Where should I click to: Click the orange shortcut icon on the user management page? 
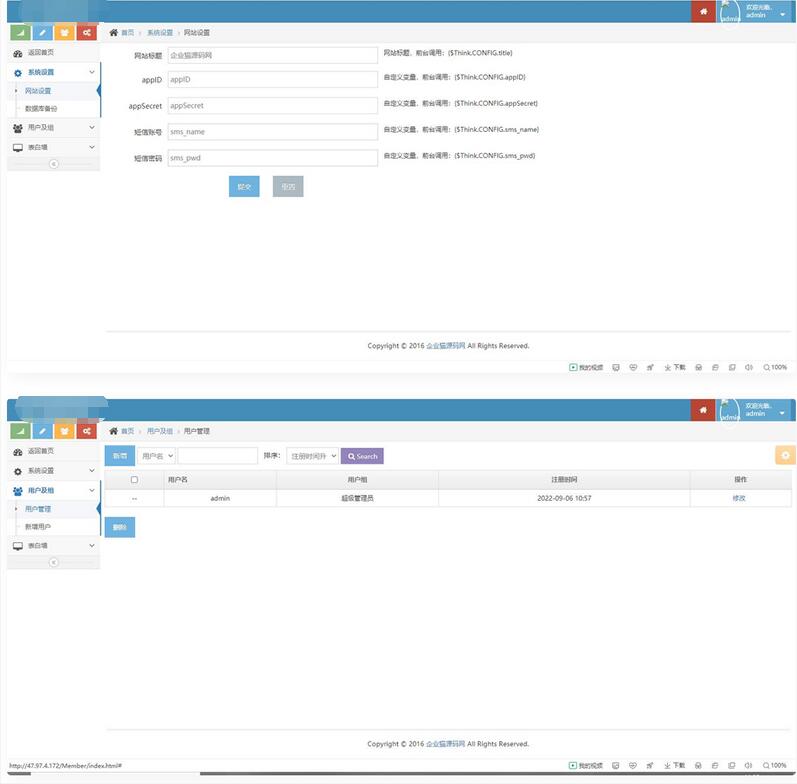[x=65, y=431]
